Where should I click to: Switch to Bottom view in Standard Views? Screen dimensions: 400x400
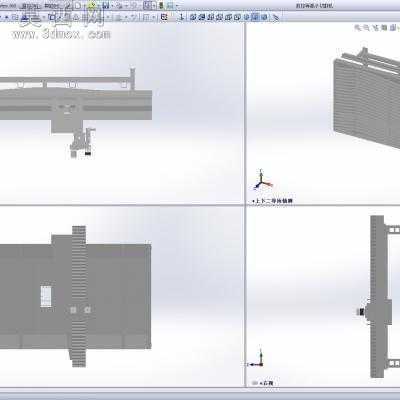coord(237,17)
